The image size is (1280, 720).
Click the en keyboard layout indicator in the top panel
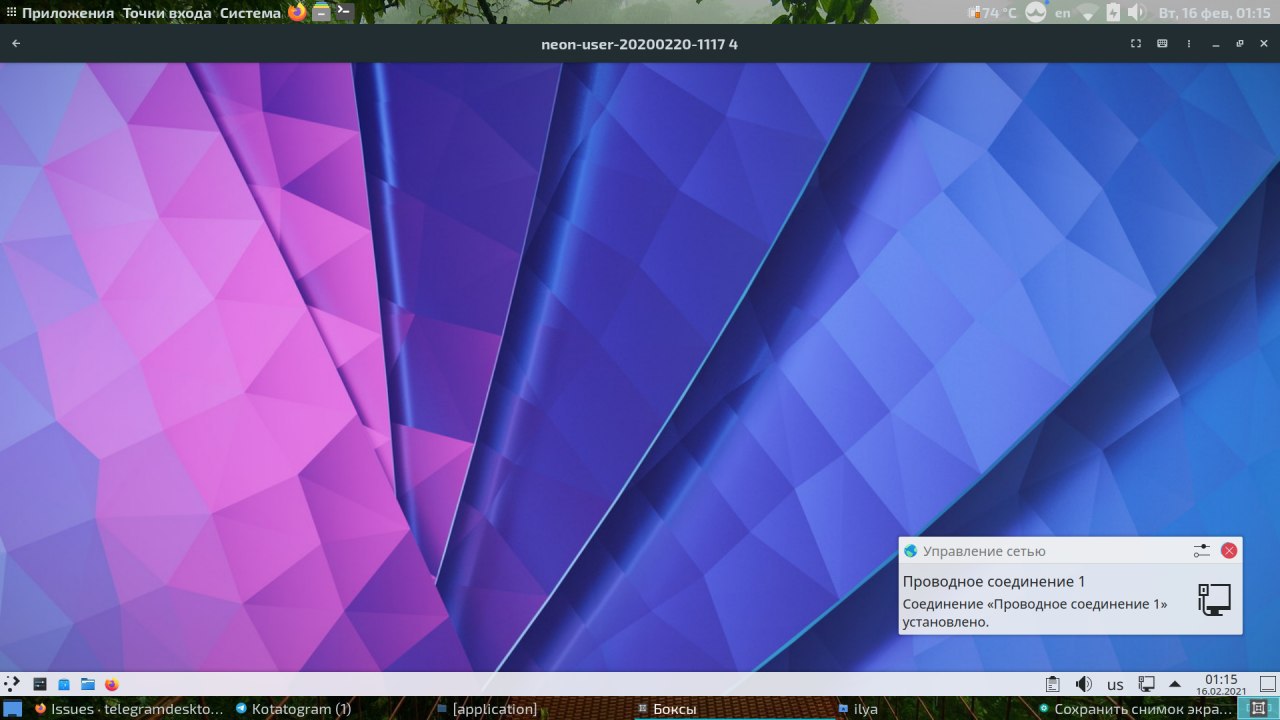(1063, 13)
